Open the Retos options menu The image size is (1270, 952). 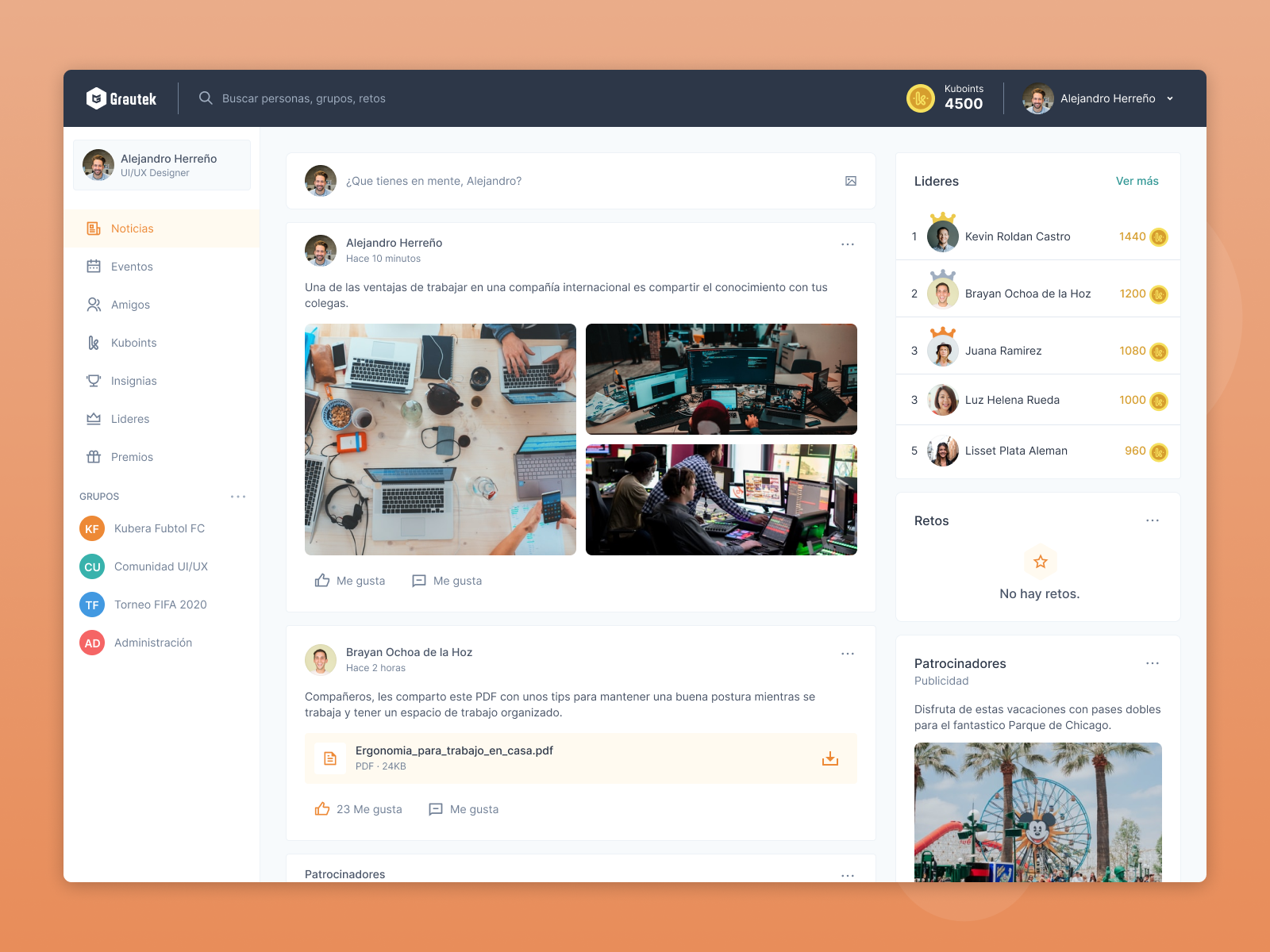click(1153, 520)
